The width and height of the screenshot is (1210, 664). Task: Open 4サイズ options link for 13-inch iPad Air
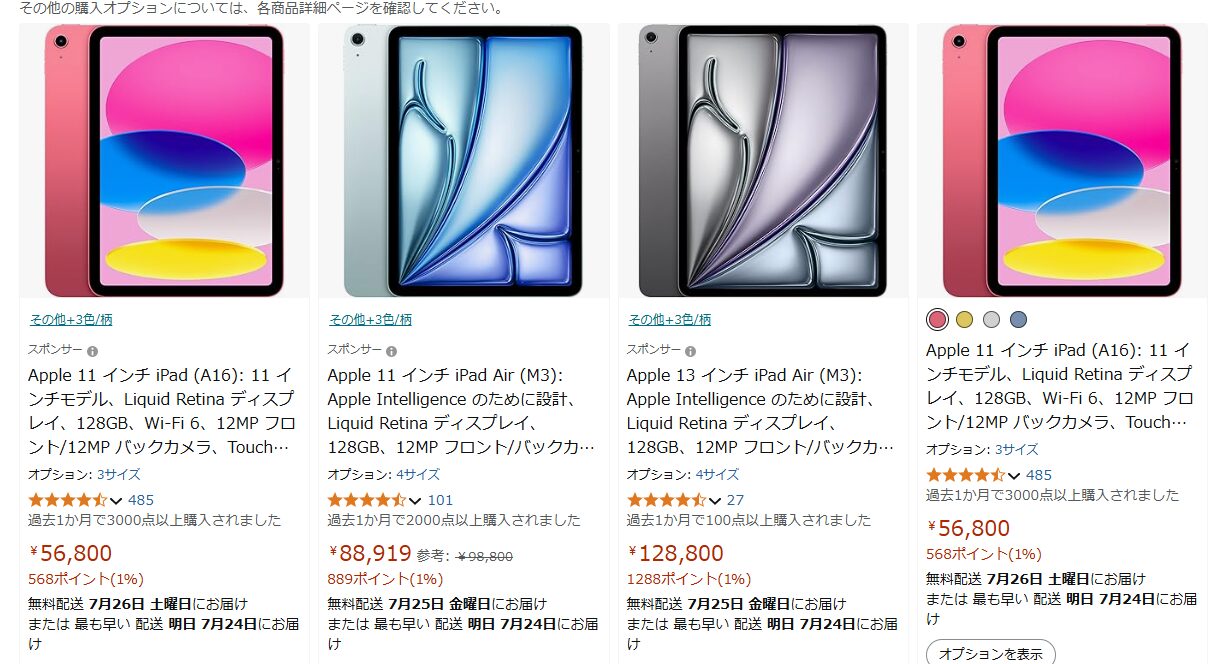[x=717, y=474]
